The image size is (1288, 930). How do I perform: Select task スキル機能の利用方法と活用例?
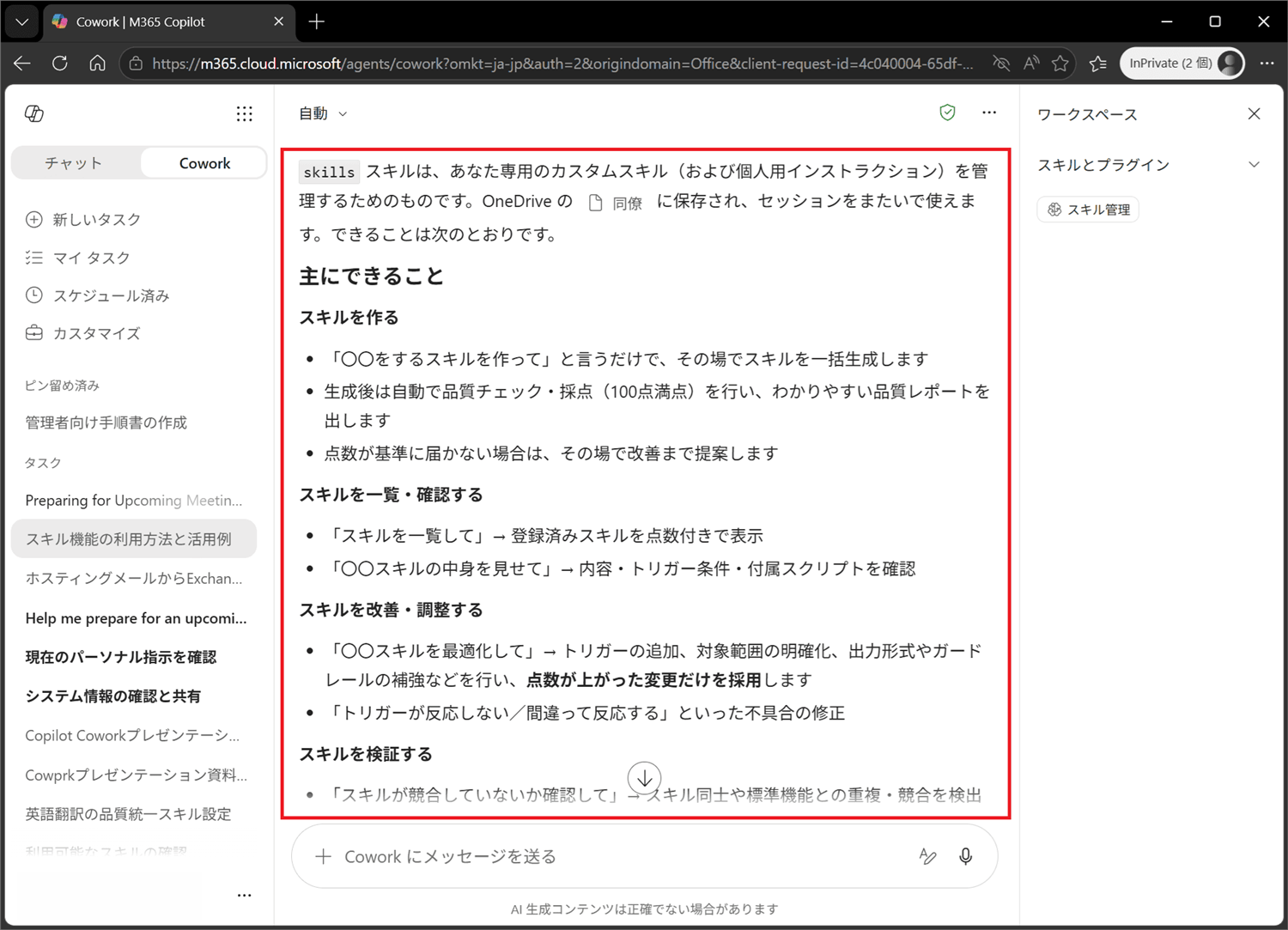click(x=134, y=539)
